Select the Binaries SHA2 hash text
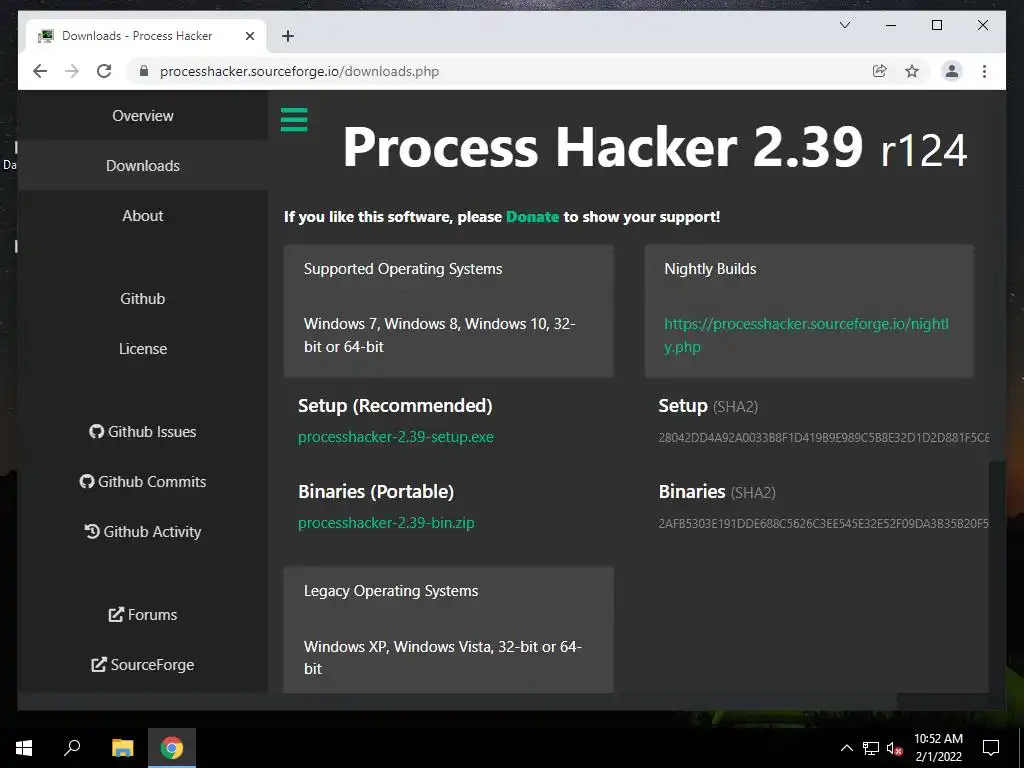This screenshot has height=768, width=1024. (x=824, y=524)
